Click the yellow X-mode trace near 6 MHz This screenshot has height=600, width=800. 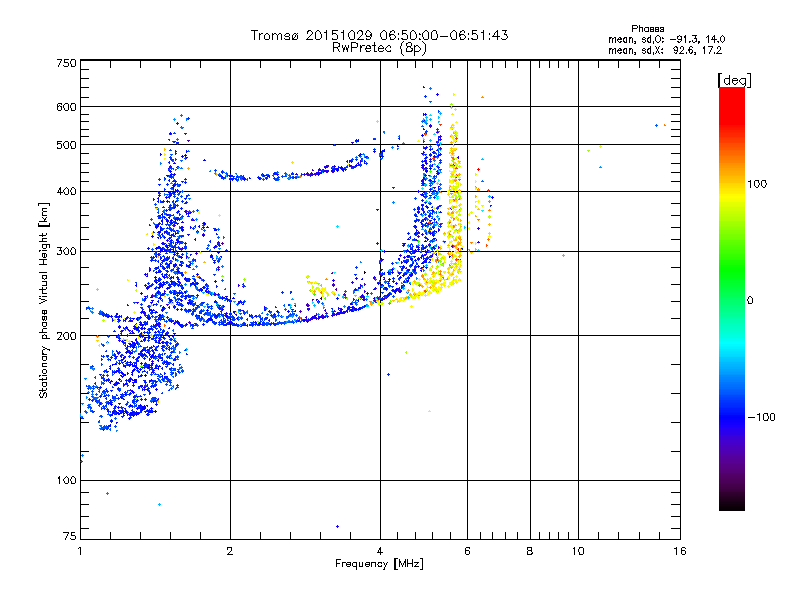tap(454, 204)
